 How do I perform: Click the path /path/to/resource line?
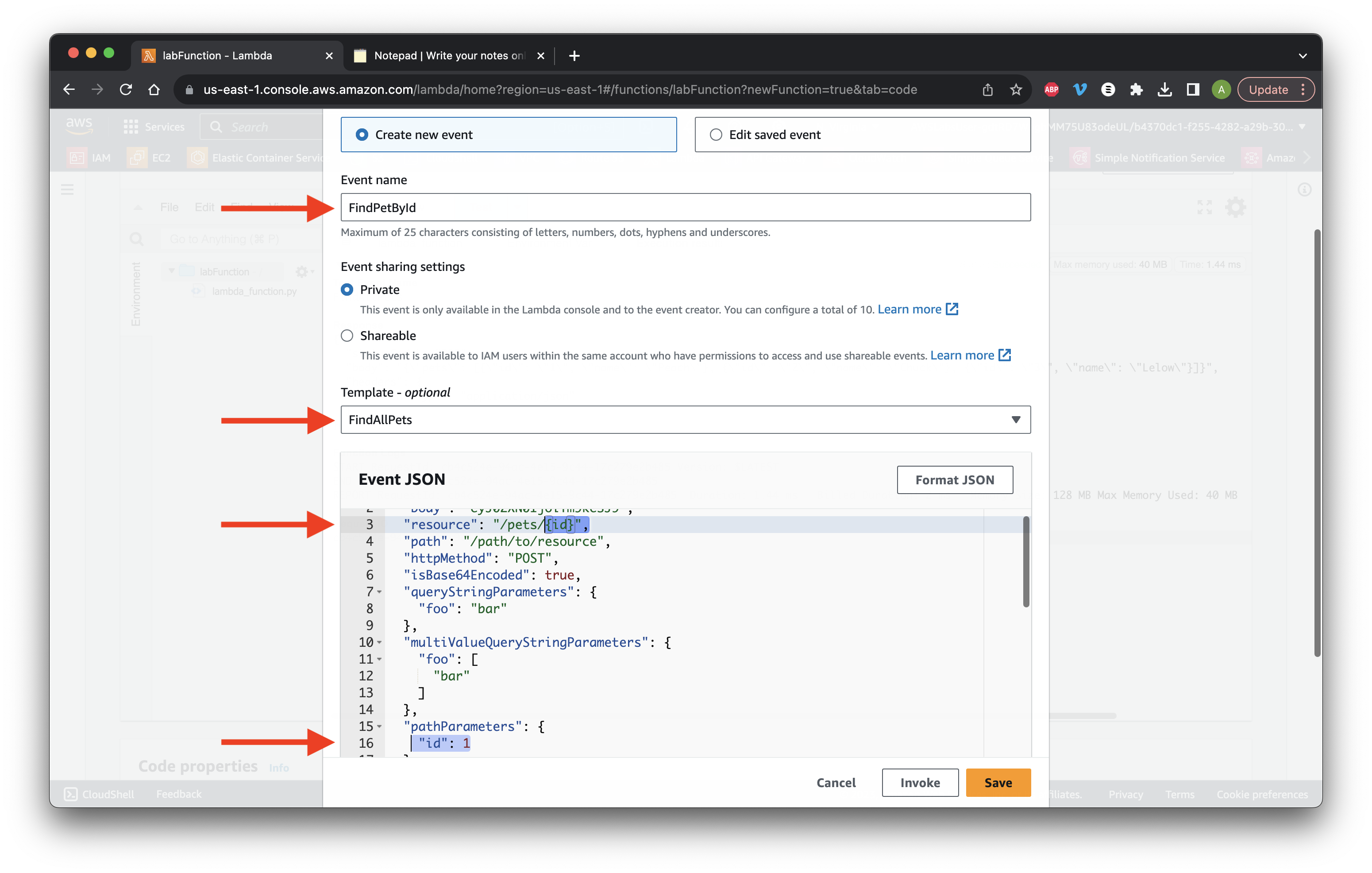pyautogui.click(x=506, y=541)
